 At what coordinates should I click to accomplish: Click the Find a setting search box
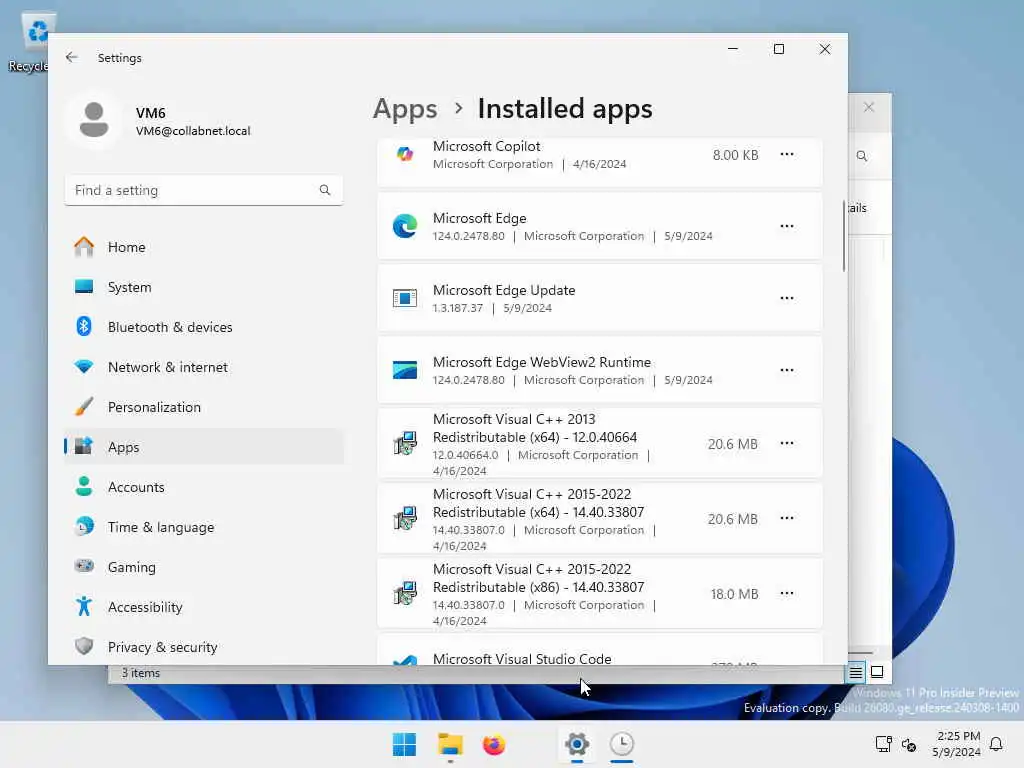[x=204, y=190]
